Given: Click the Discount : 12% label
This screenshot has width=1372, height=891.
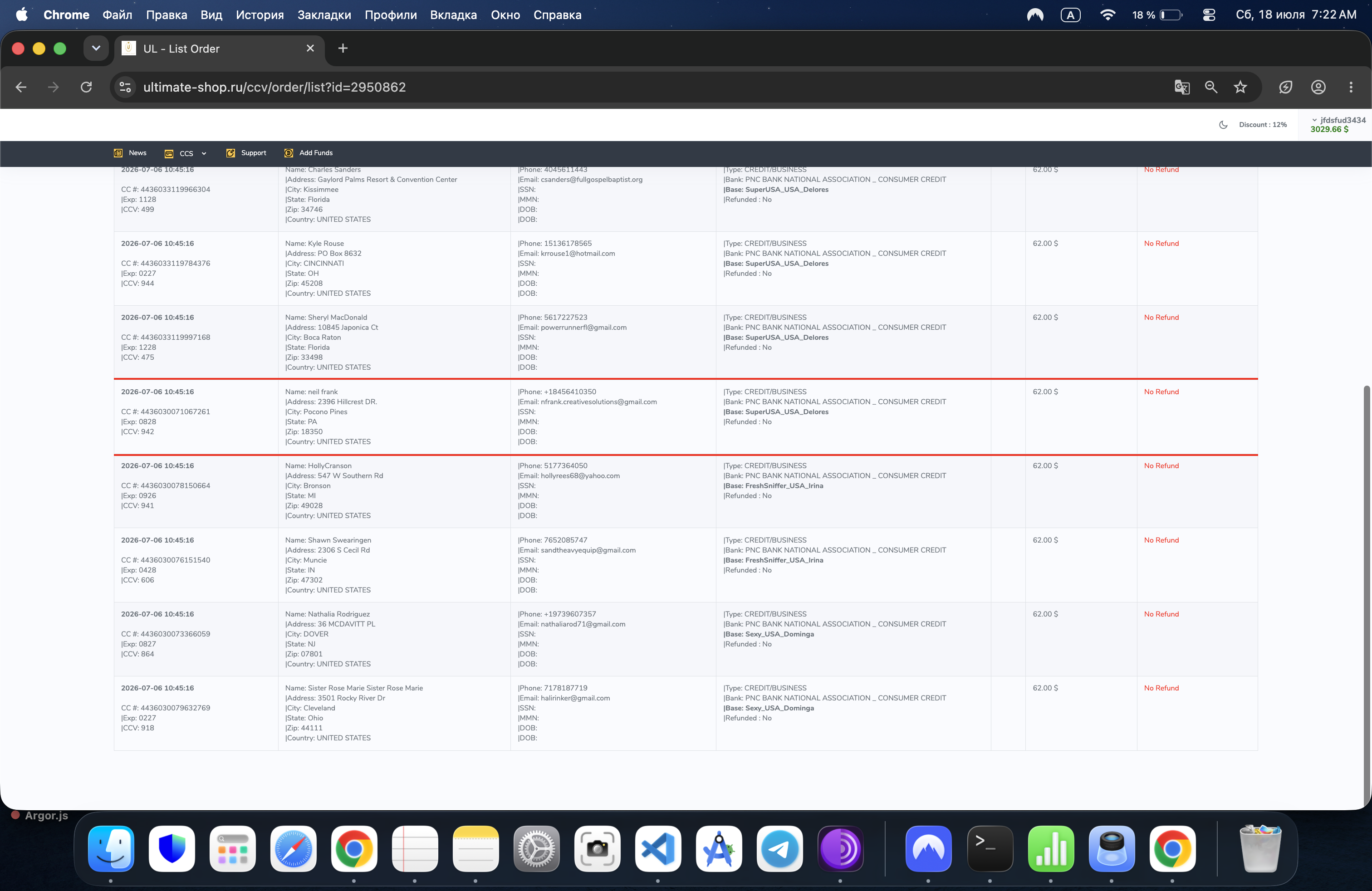Looking at the screenshot, I should tap(1263, 125).
